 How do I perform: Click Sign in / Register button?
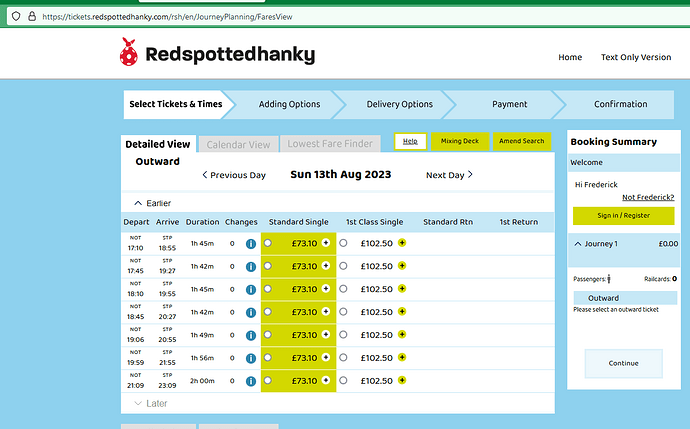click(x=624, y=216)
